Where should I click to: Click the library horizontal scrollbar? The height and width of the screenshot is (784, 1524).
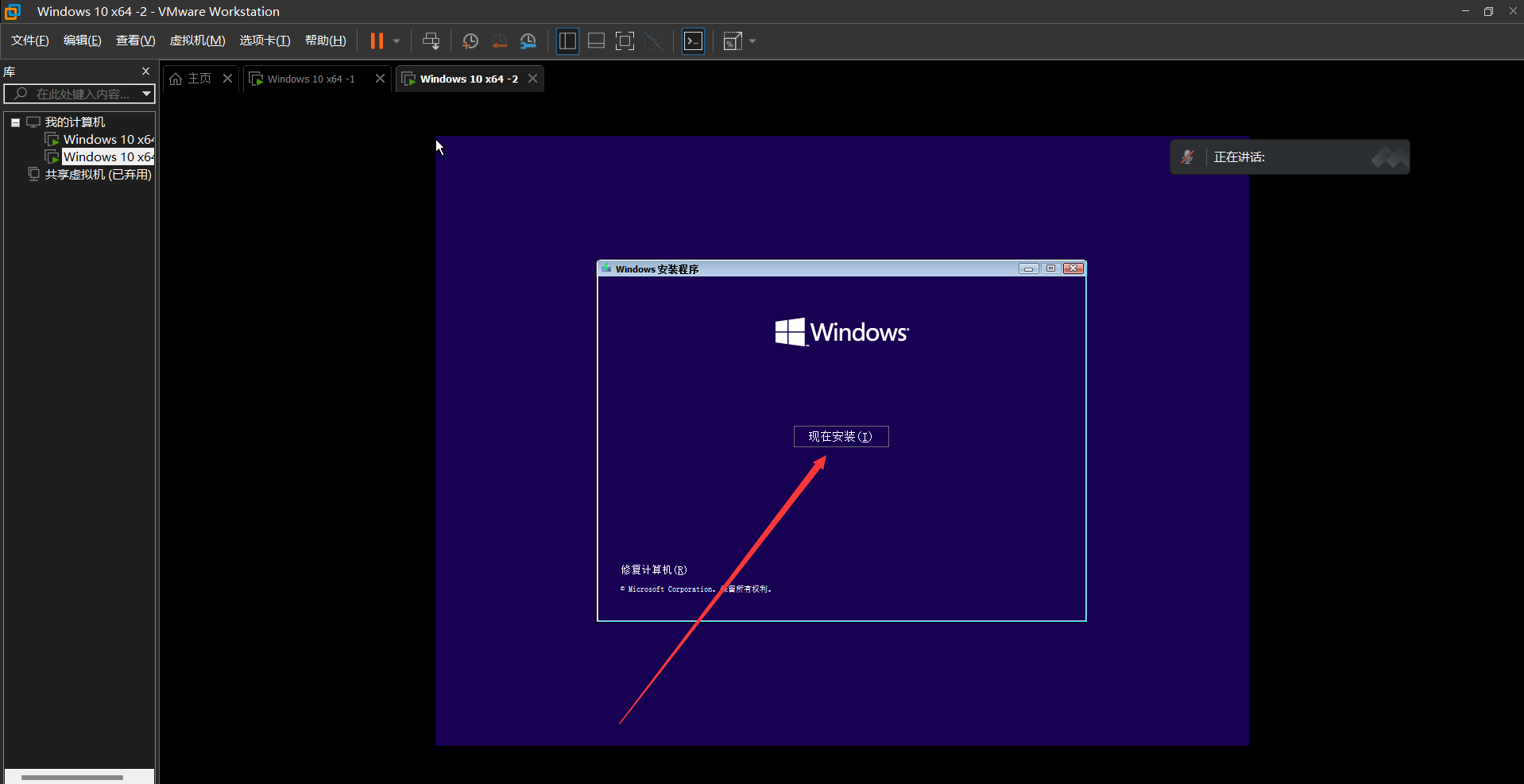[x=72, y=777]
